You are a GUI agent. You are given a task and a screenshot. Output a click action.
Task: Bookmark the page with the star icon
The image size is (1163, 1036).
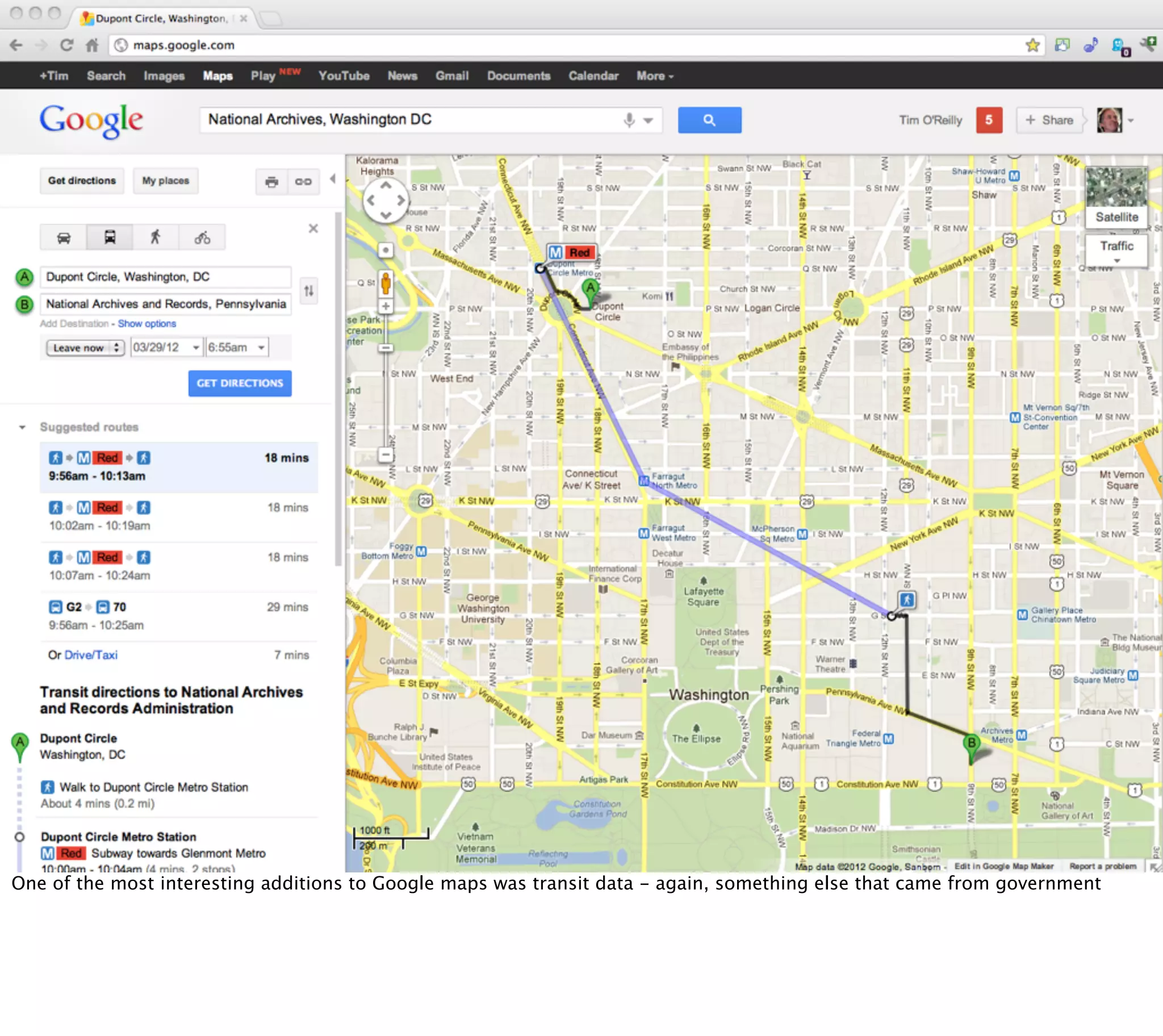coord(1033,45)
